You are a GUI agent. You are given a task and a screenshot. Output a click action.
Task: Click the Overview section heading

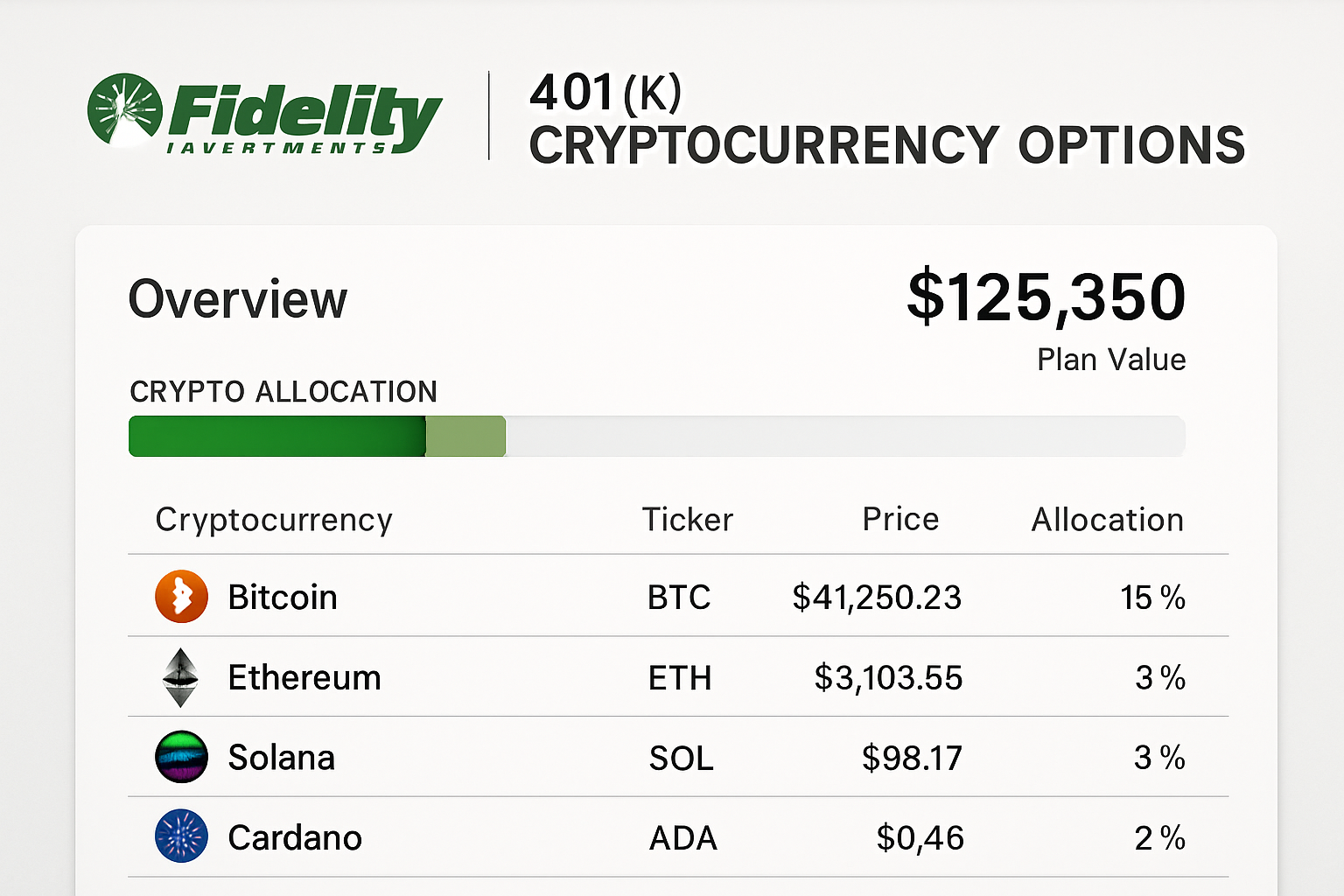point(237,299)
